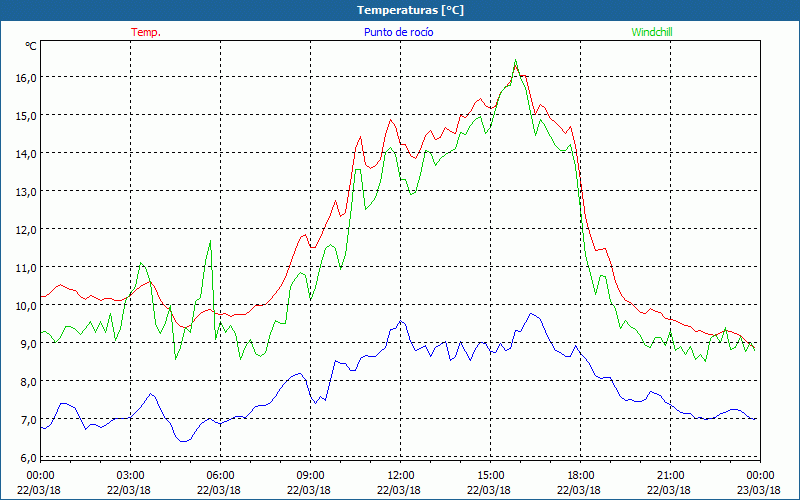Viewport: 800px width, 500px height.
Task: Click the 13,0 y-axis value
Action: click(x=28, y=192)
